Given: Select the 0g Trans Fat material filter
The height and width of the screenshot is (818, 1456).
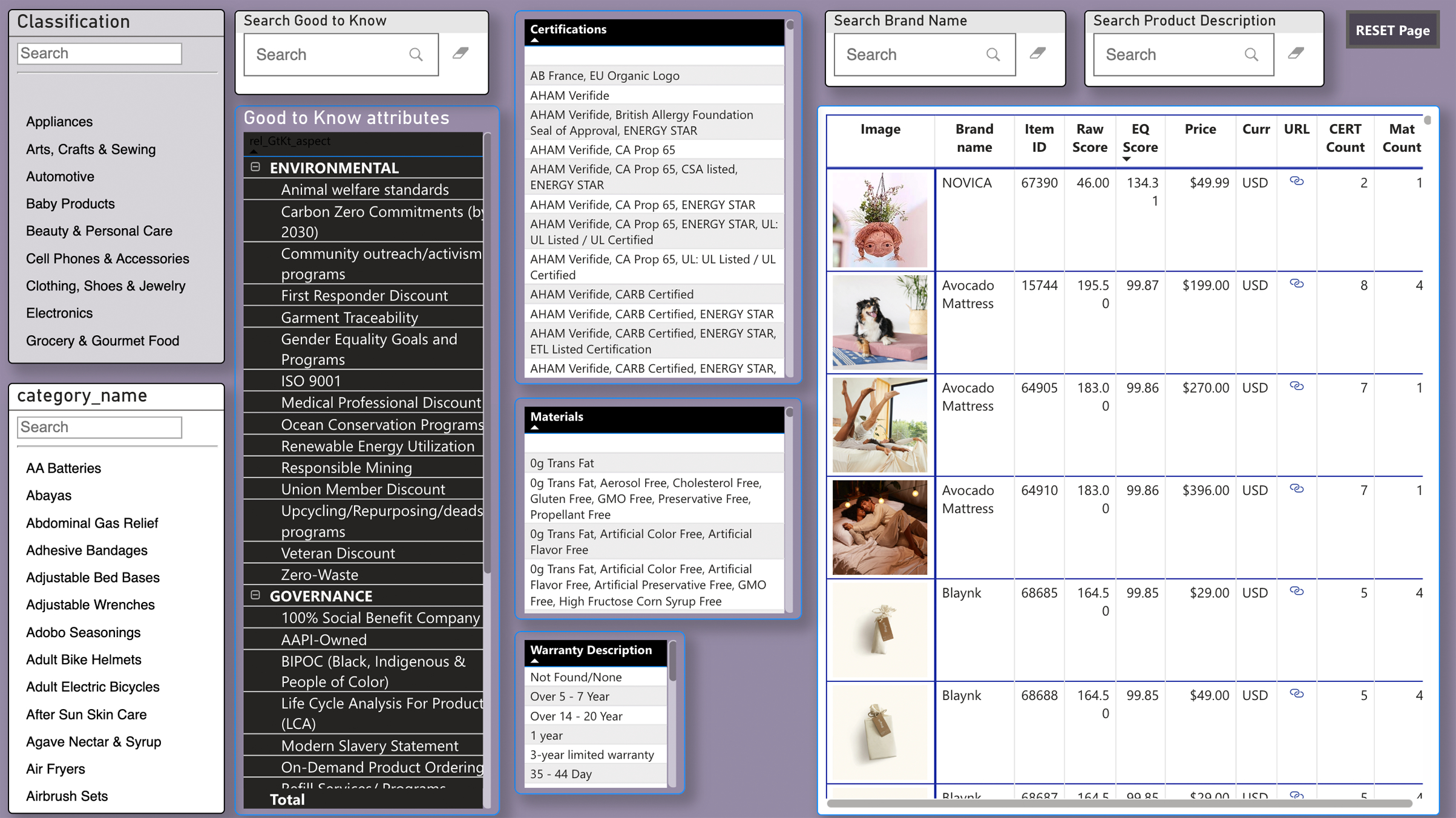Looking at the screenshot, I should (x=562, y=463).
